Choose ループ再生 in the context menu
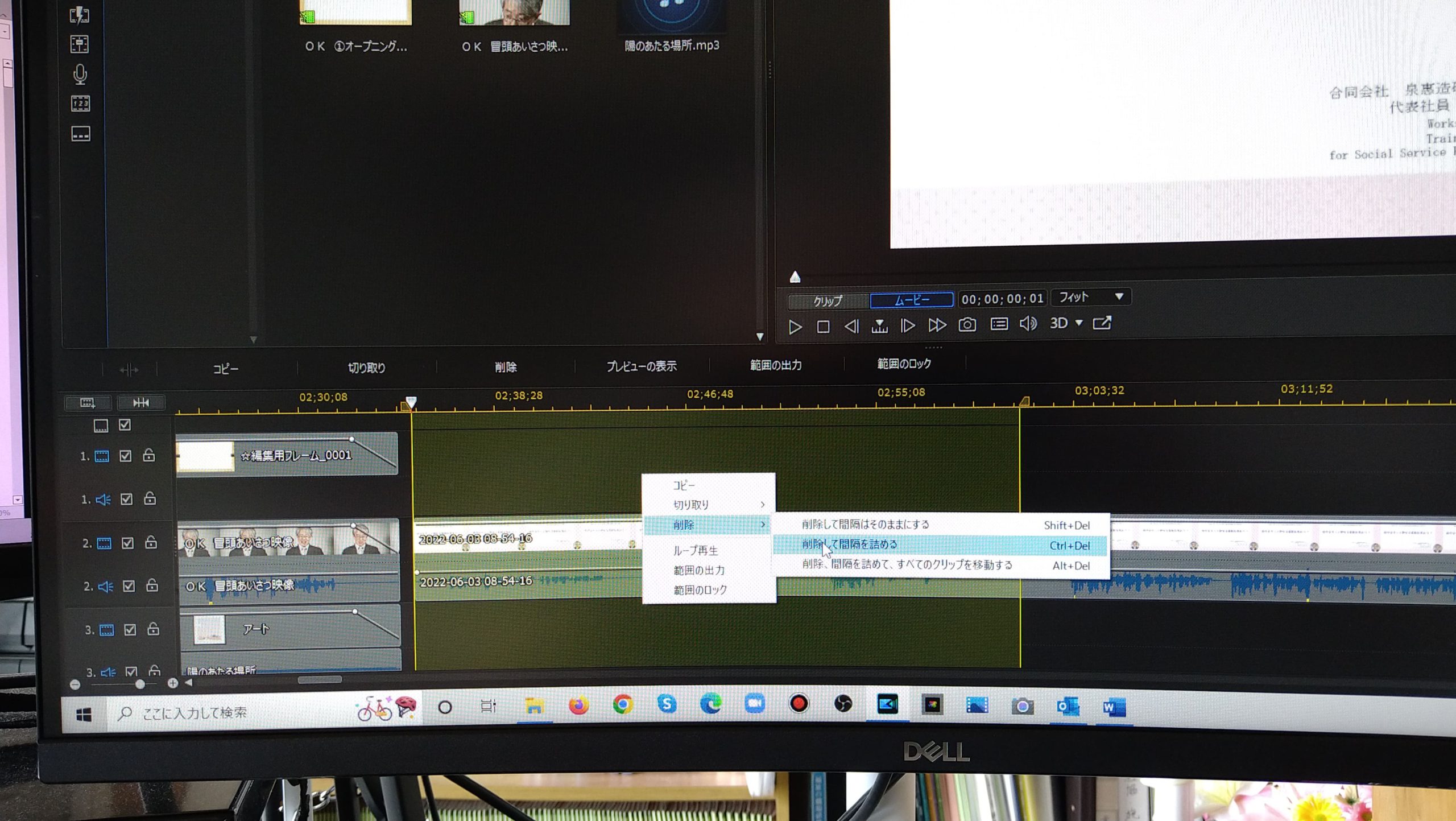The height and width of the screenshot is (821, 1456). pyautogui.click(x=696, y=550)
